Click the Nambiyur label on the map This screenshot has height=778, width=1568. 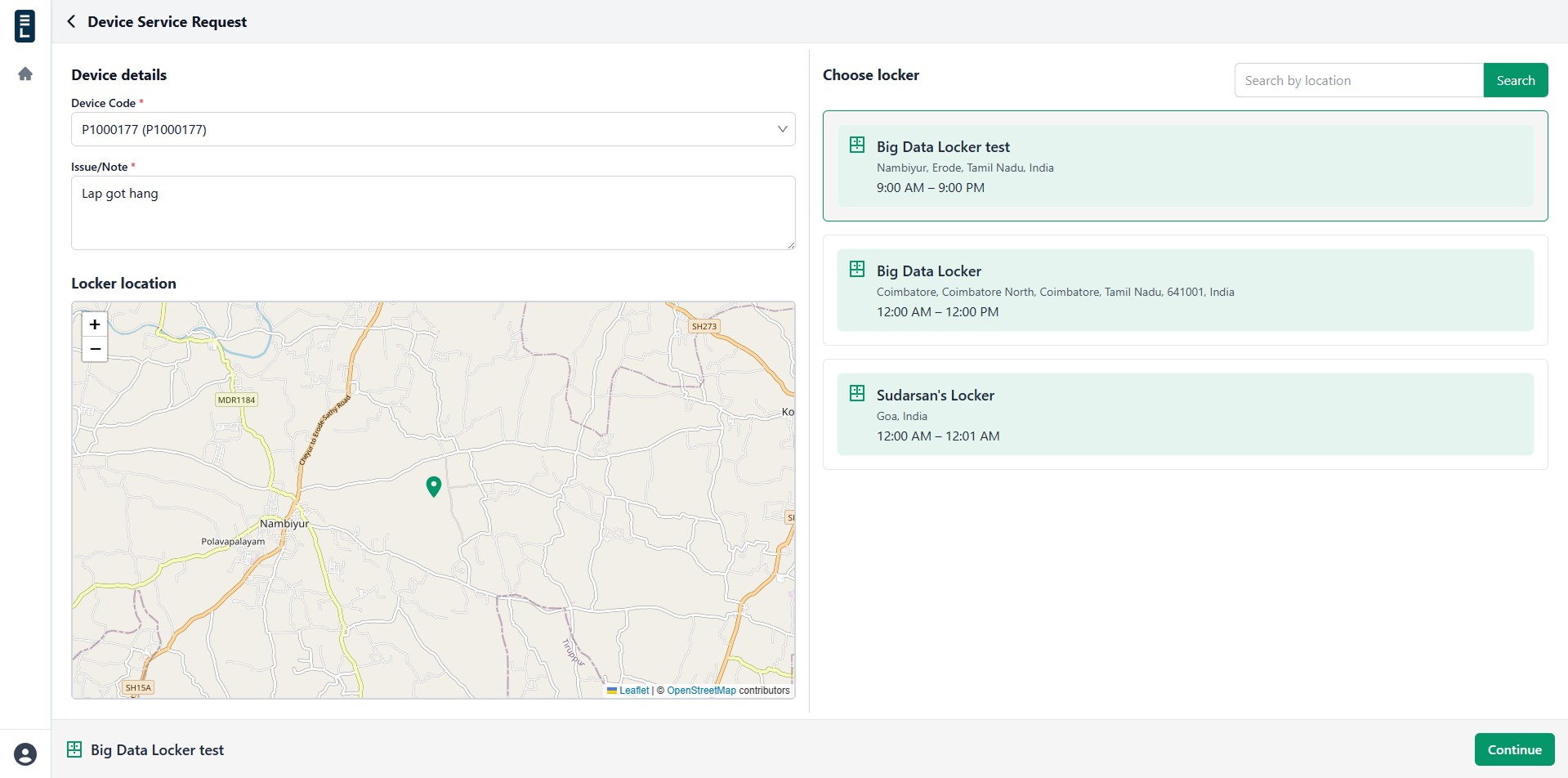tap(284, 524)
